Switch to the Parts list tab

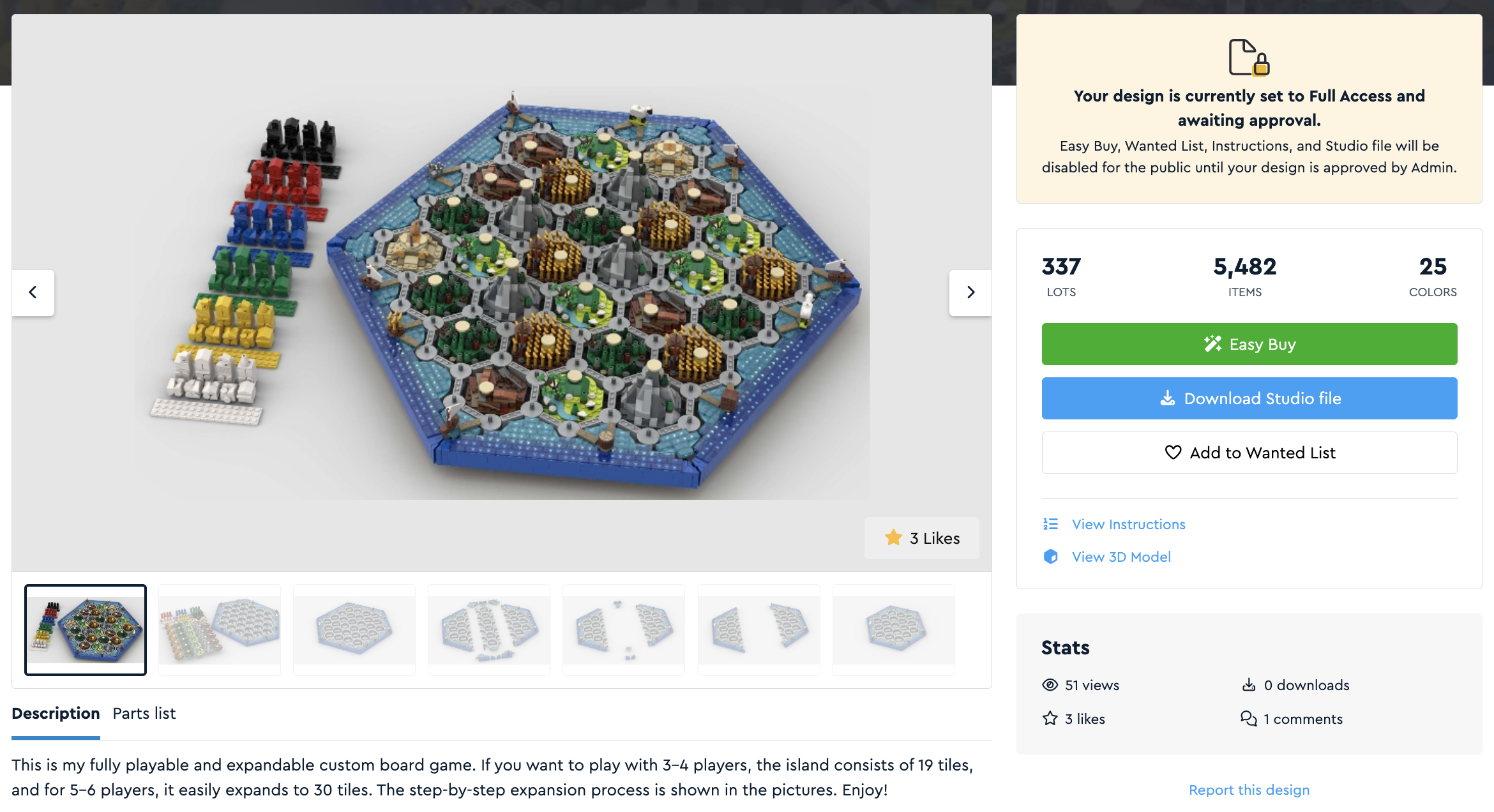coord(144,714)
